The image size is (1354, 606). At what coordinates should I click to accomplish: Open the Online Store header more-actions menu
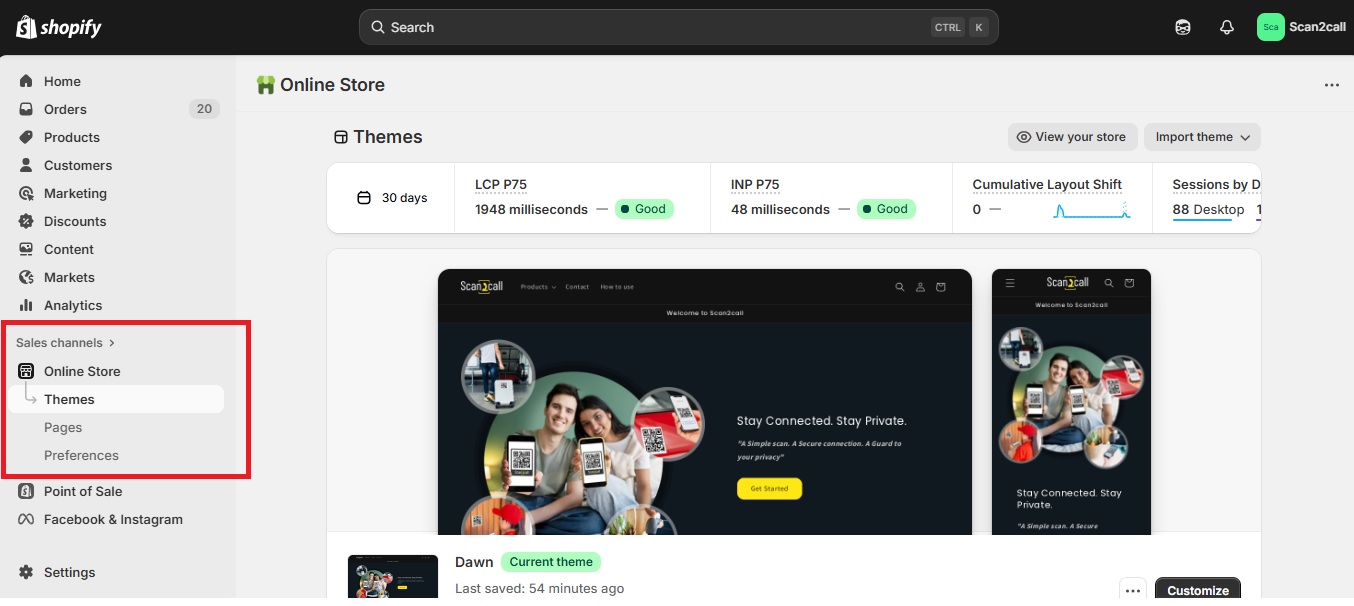tap(1331, 85)
